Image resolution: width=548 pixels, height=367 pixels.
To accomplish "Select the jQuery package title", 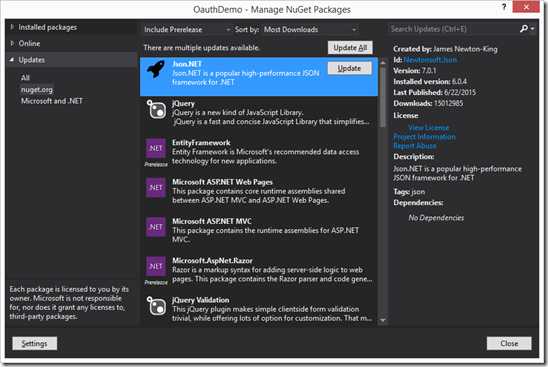I will [x=183, y=103].
